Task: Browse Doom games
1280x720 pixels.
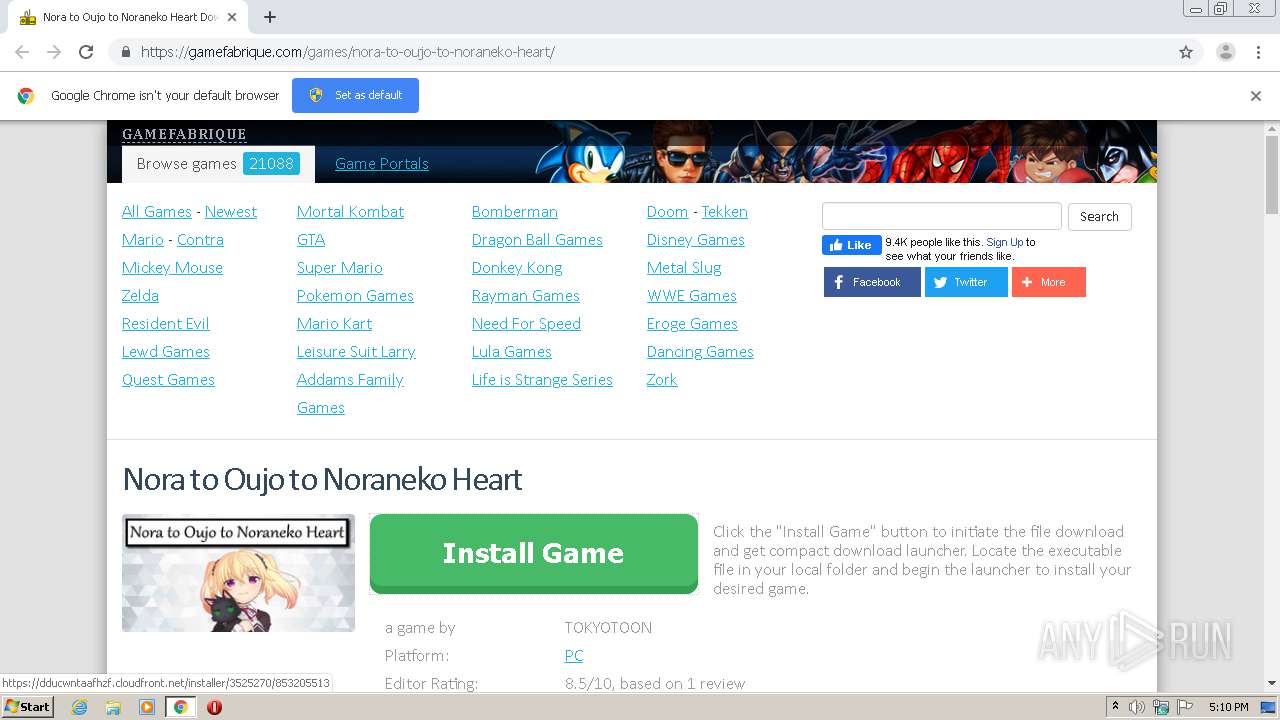Action: click(x=667, y=212)
